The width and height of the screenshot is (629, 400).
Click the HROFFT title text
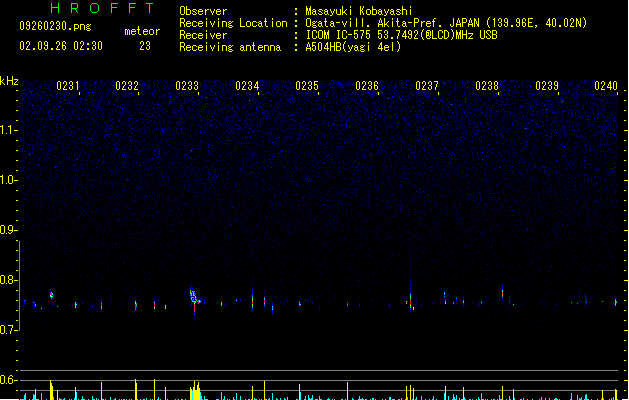(x=102, y=8)
